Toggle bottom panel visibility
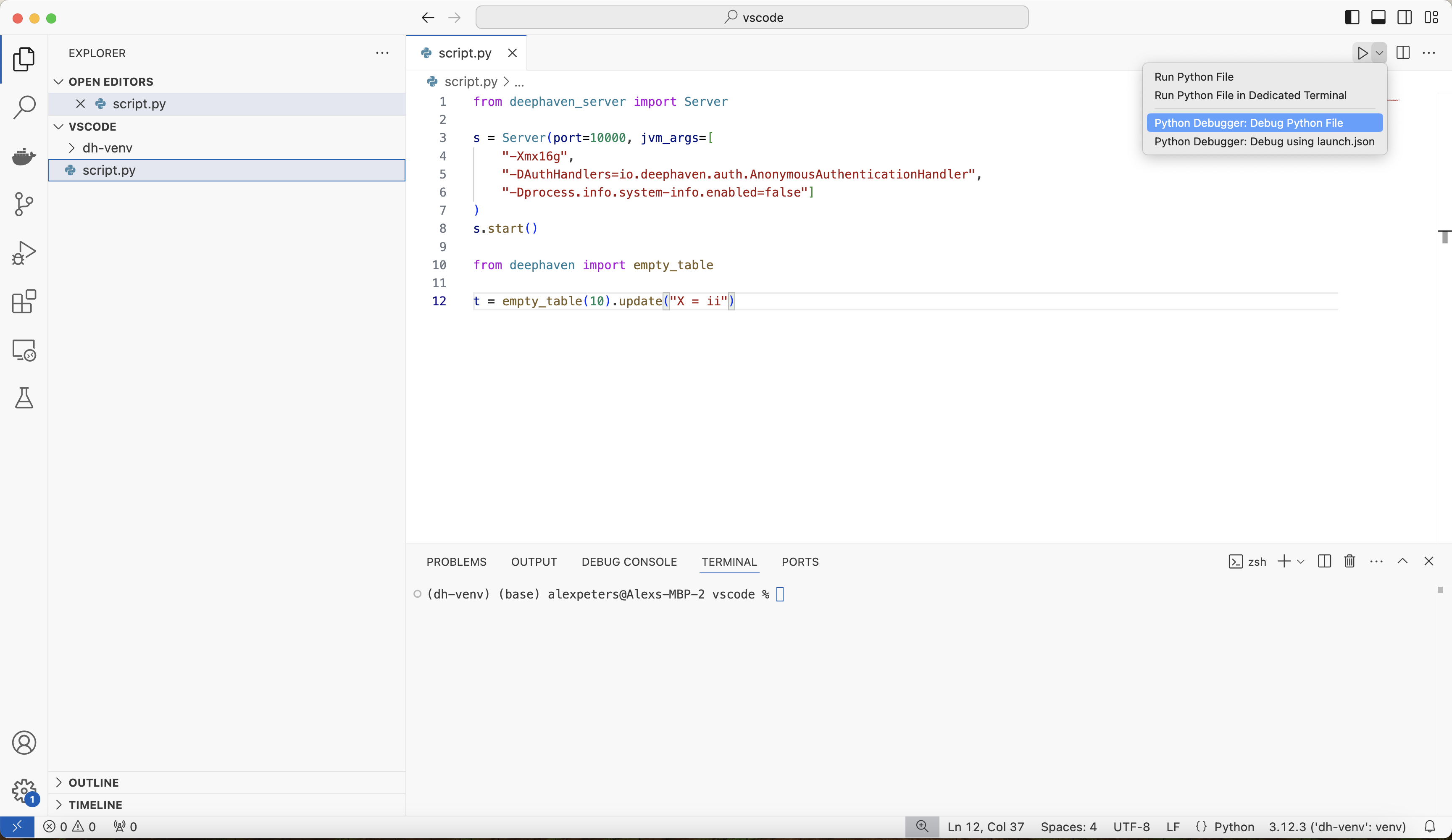Image resolution: width=1452 pixels, height=840 pixels. (x=1378, y=17)
